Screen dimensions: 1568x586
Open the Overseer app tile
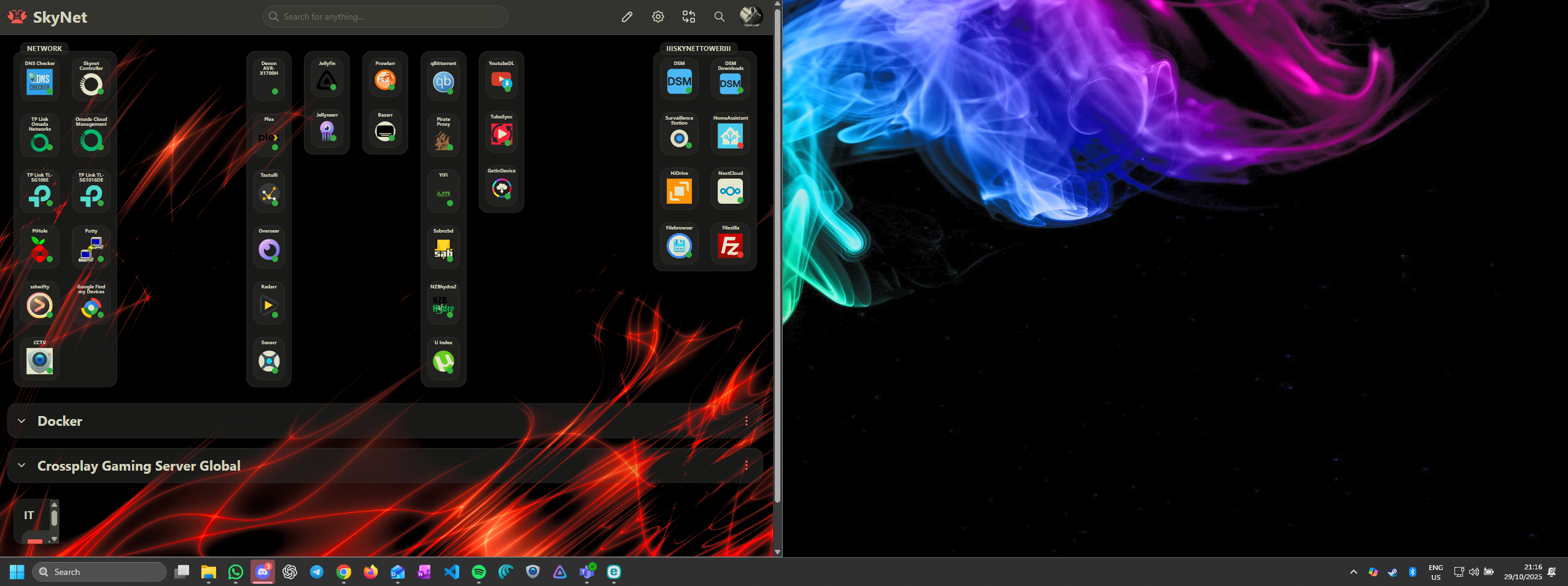[x=269, y=247]
